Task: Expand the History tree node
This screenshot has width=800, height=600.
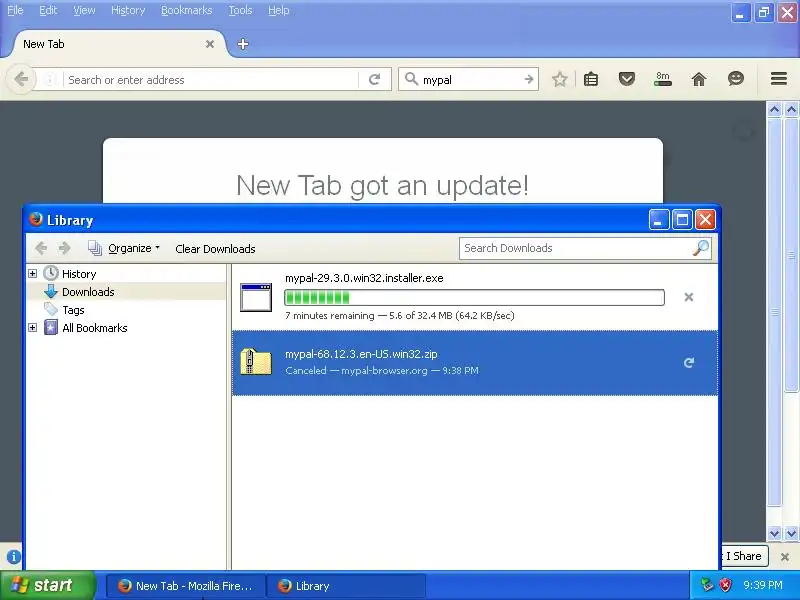Action: pyautogui.click(x=33, y=273)
